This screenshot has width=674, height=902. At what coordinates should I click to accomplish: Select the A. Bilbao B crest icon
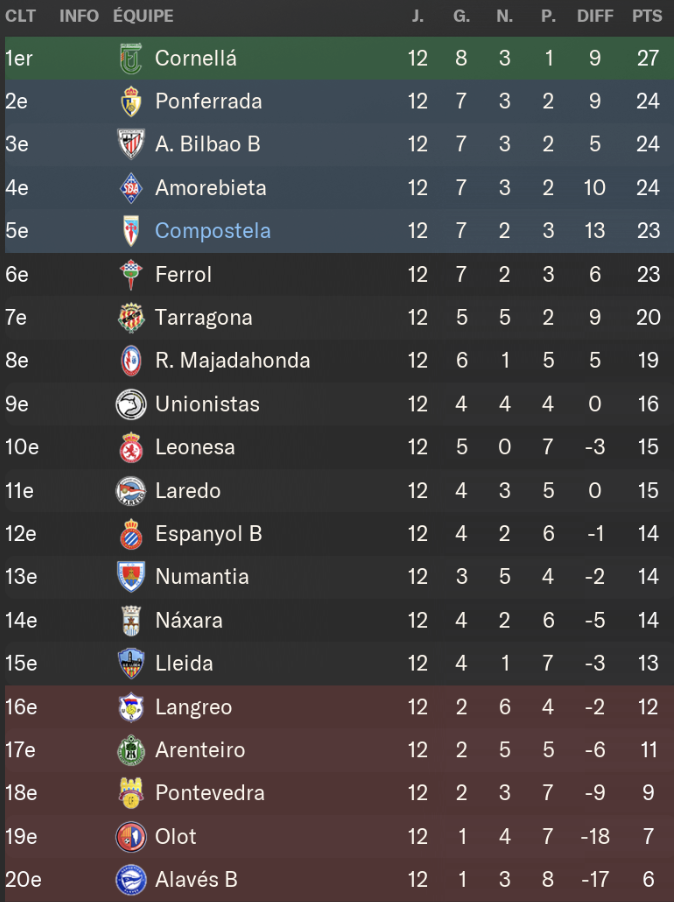pyautogui.click(x=129, y=144)
